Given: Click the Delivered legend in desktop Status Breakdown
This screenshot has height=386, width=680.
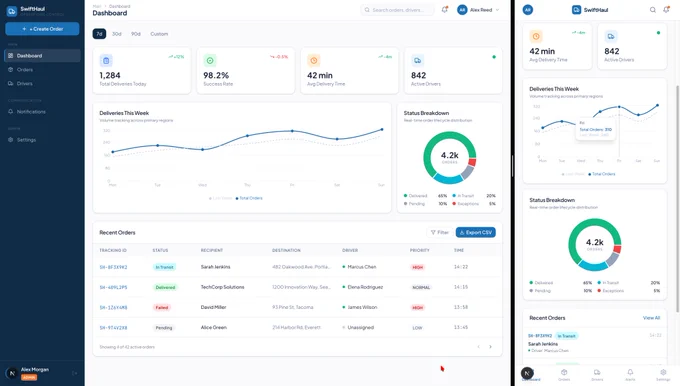Looking at the screenshot, I should pos(415,196).
